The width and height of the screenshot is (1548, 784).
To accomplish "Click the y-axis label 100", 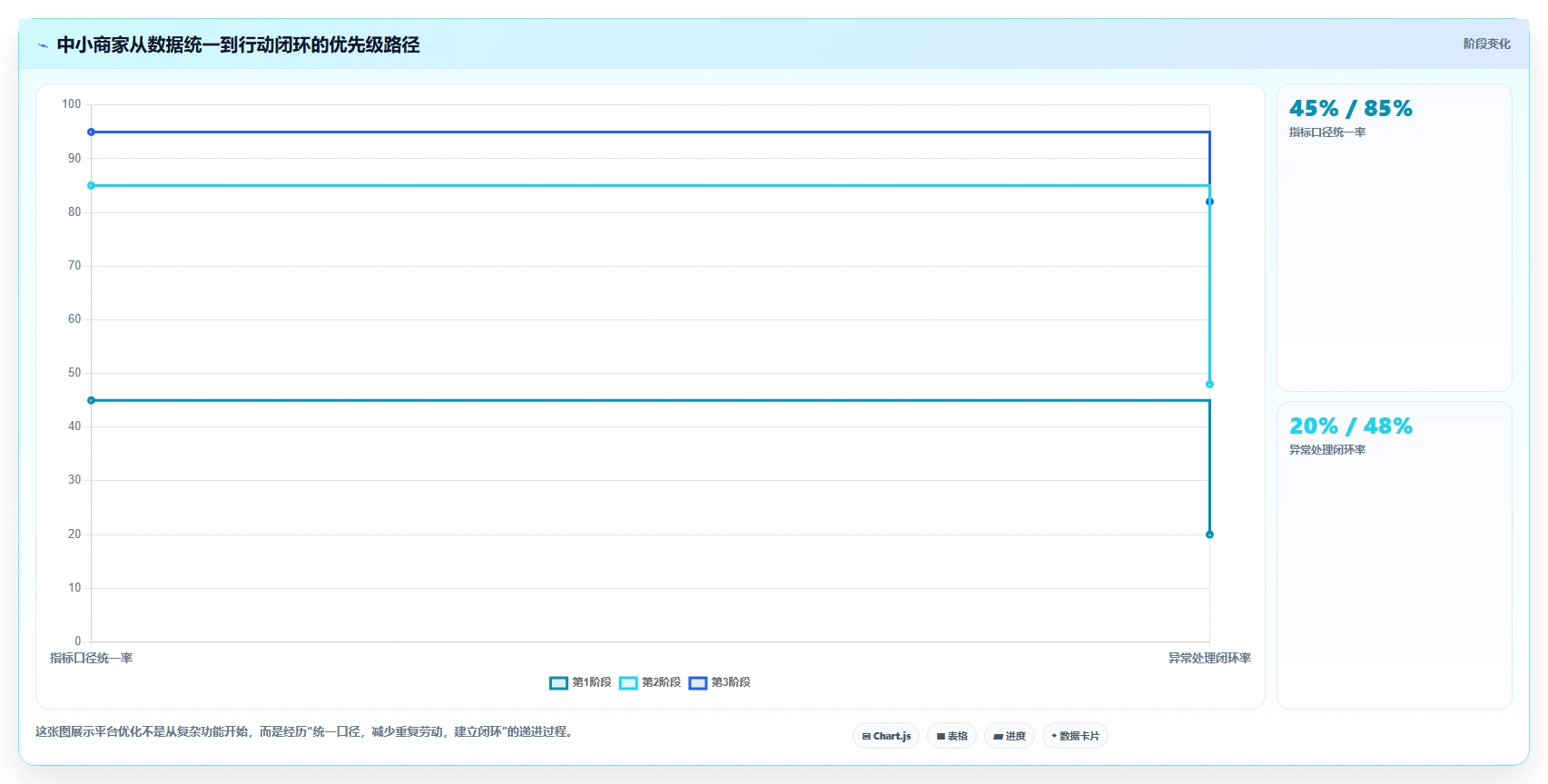I will (72, 104).
